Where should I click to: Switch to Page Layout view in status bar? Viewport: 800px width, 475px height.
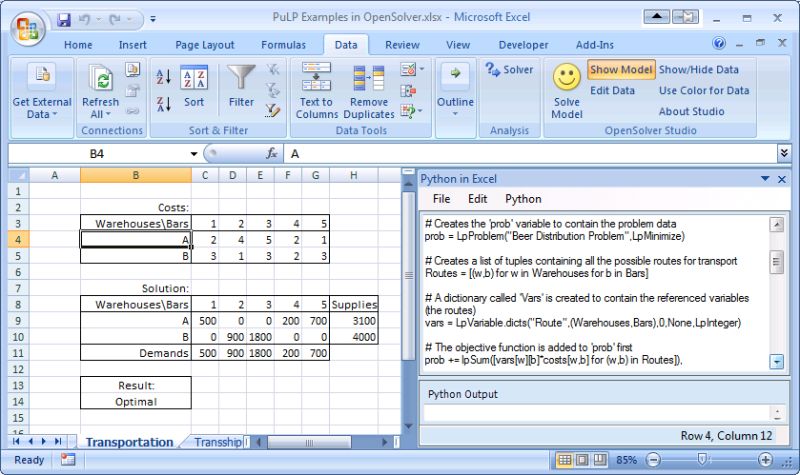coord(582,460)
